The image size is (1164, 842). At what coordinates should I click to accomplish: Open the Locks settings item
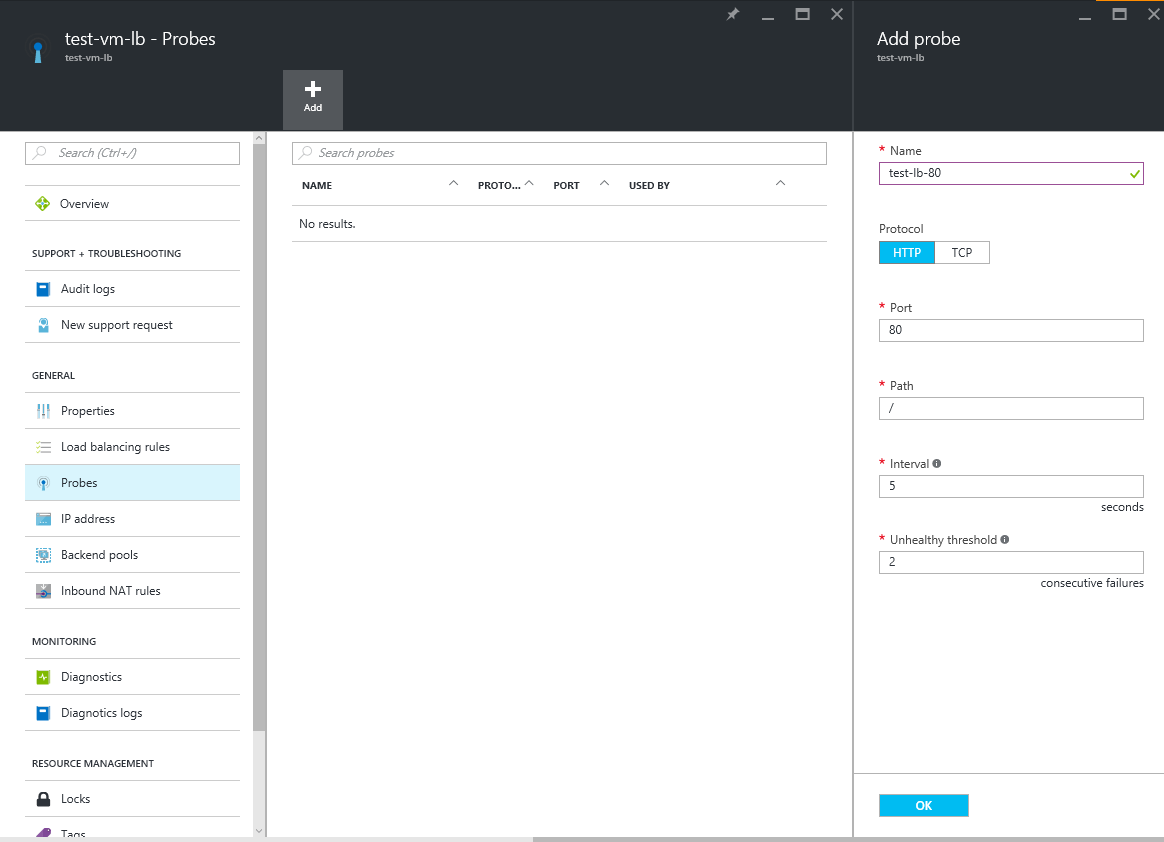point(75,799)
